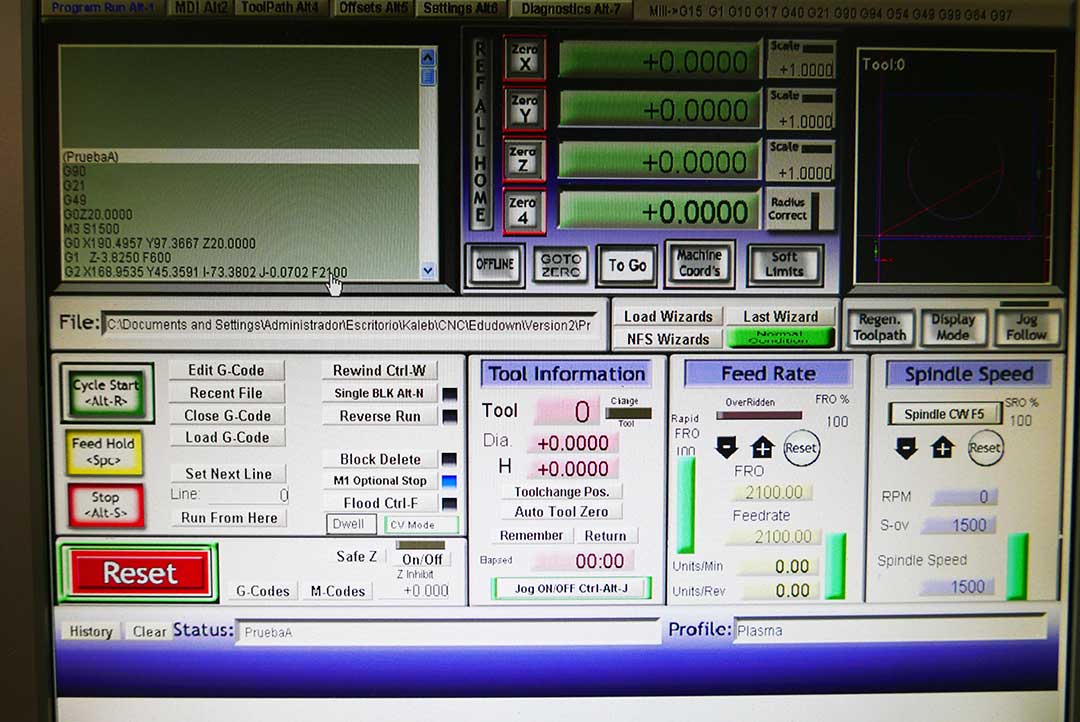Open Settings tab

pos(460,8)
